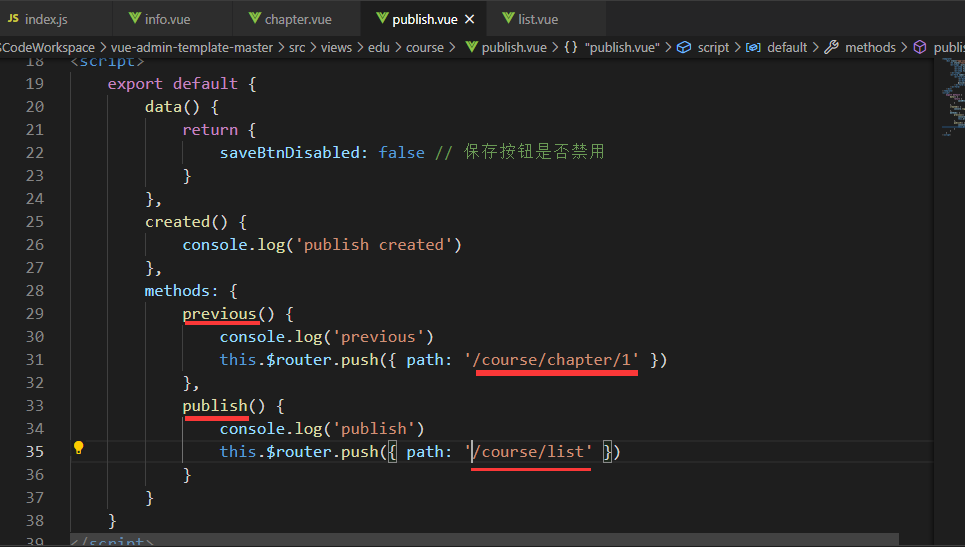
Task: Click vue-admin-template-master in the breadcrumb
Action: [x=191, y=47]
